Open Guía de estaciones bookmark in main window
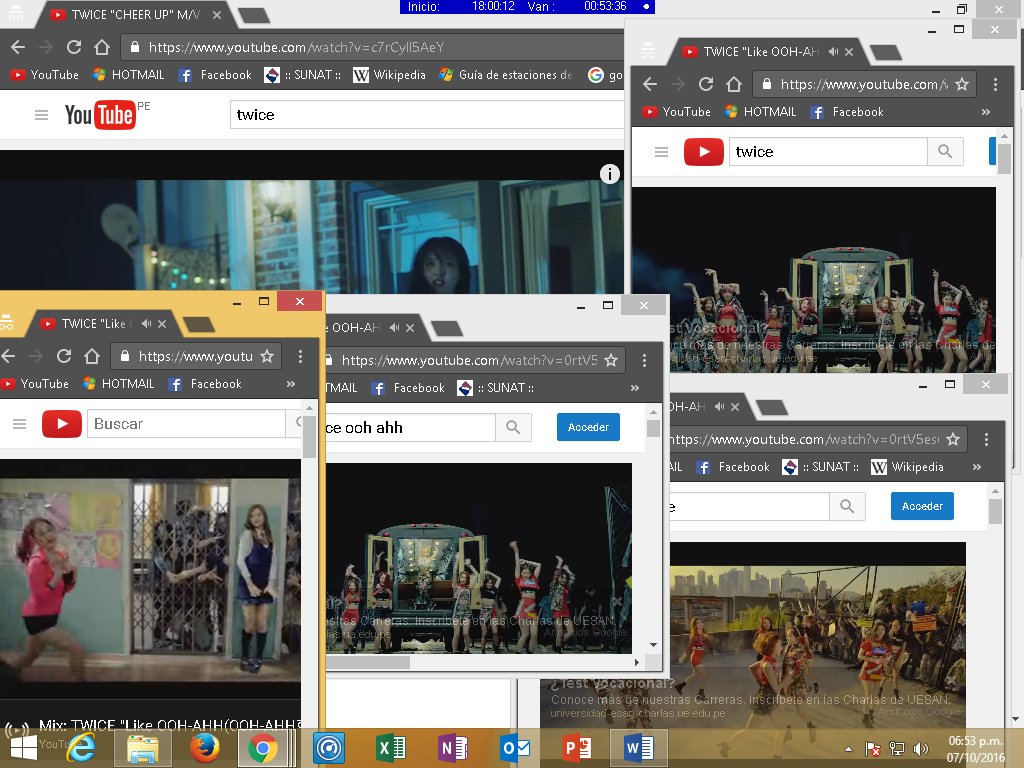 point(506,74)
